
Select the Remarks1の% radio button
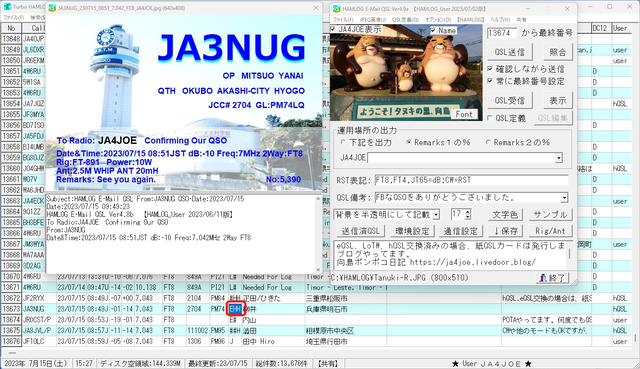[x=409, y=142]
